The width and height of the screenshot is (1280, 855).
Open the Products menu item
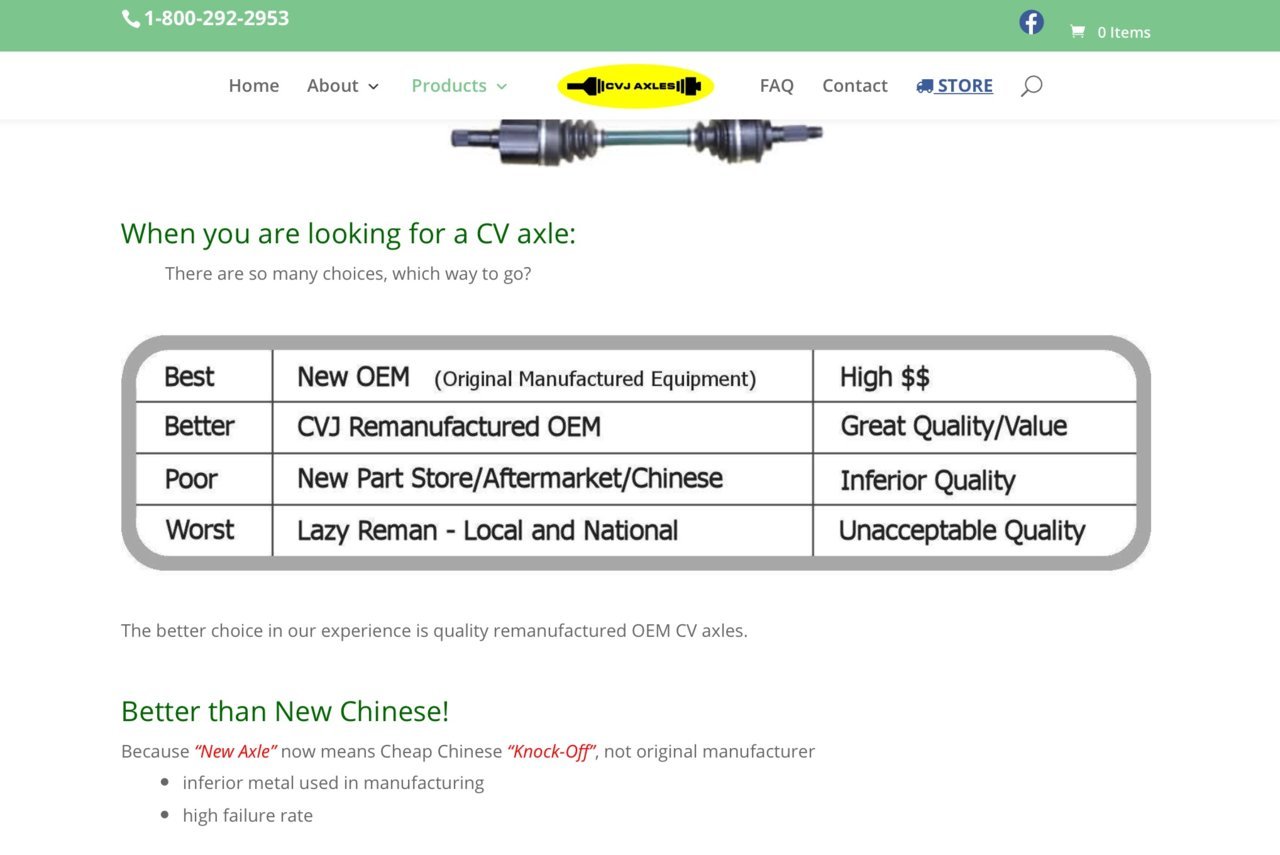pyautogui.click(x=449, y=86)
